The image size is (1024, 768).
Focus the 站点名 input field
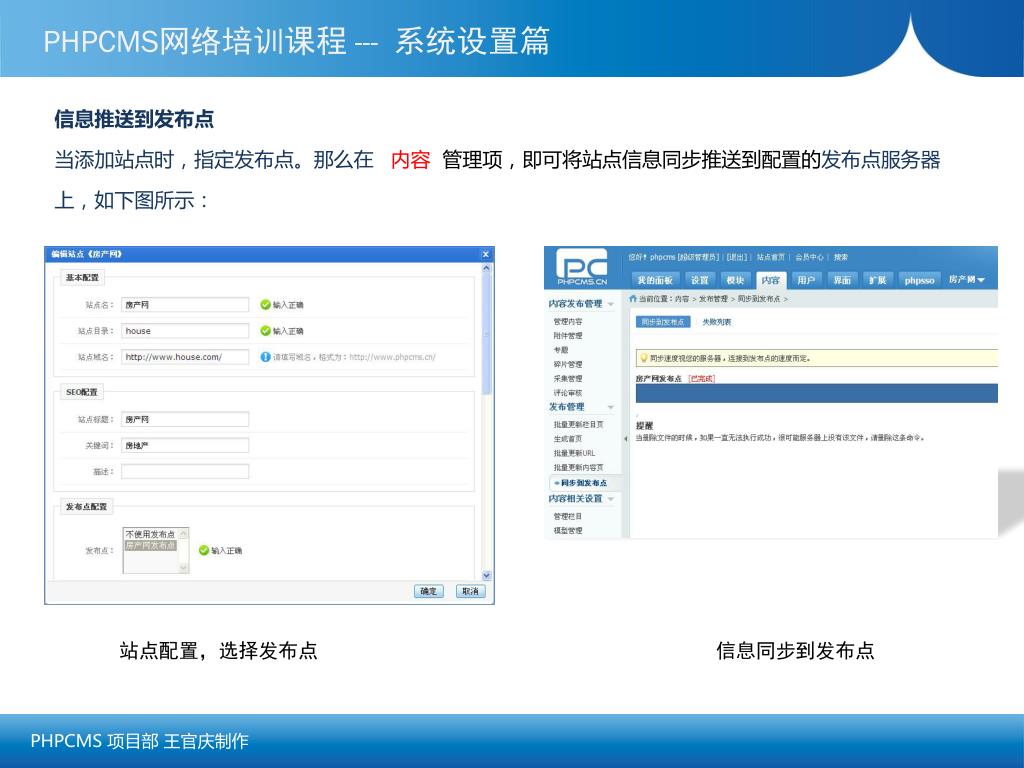(x=185, y=305)
